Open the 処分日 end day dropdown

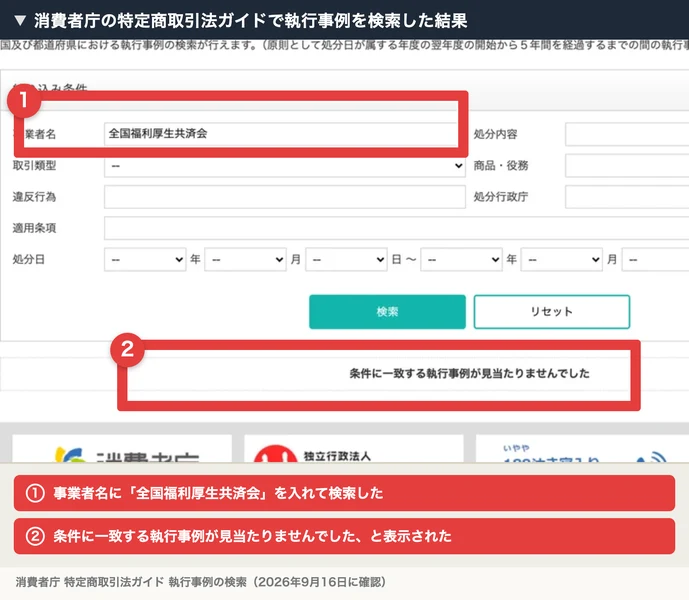(x=655, y=259)
